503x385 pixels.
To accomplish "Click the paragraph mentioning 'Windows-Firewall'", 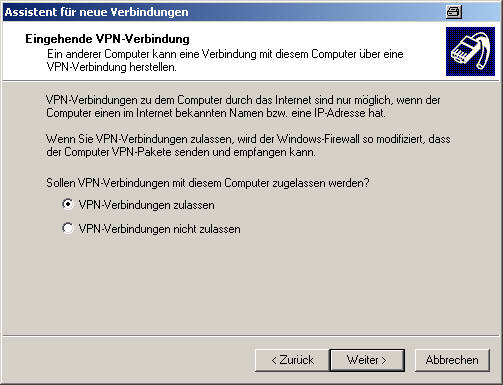I will point(248,145).
